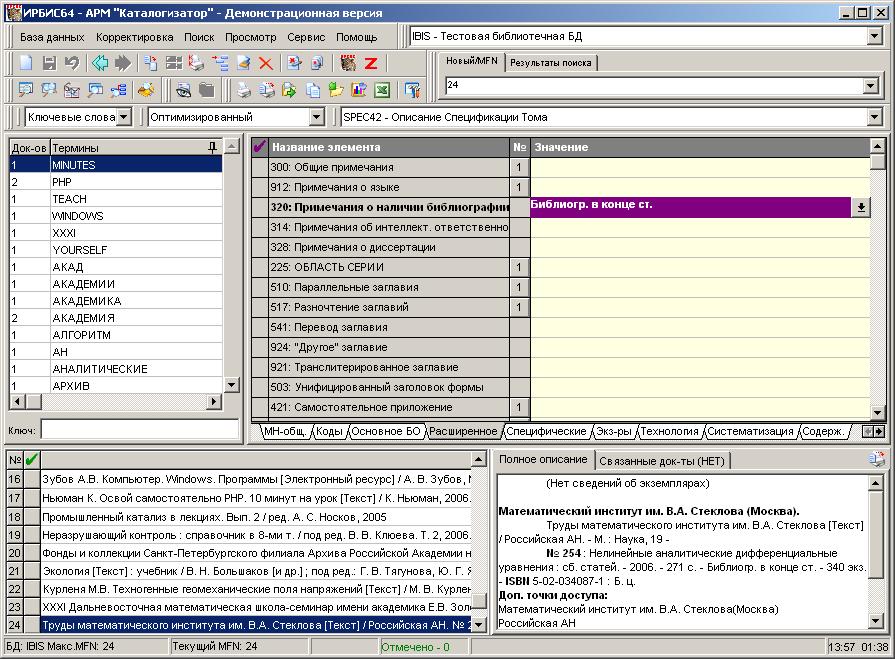Click the copy documents icon with two pages
This screenshot has width=895, height=659.
(x=313, y=90)
